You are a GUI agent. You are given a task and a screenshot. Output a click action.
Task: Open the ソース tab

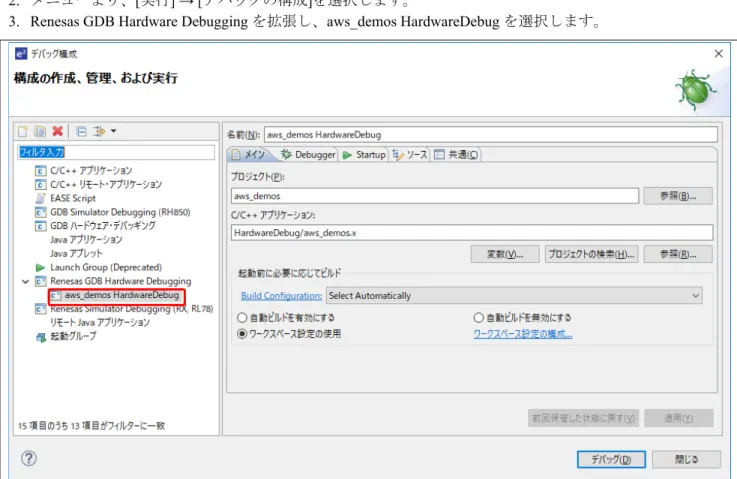(x=410, y=155)
